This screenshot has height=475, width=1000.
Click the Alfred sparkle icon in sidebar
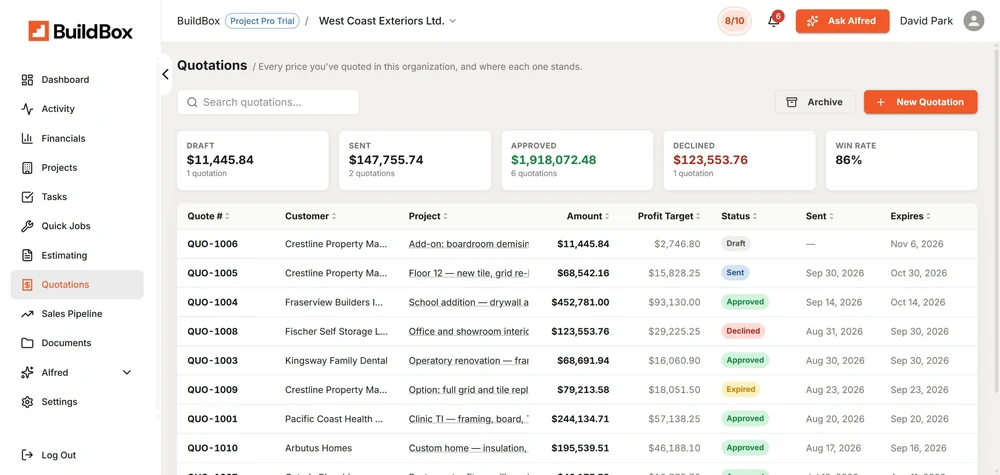click(27, 372)
